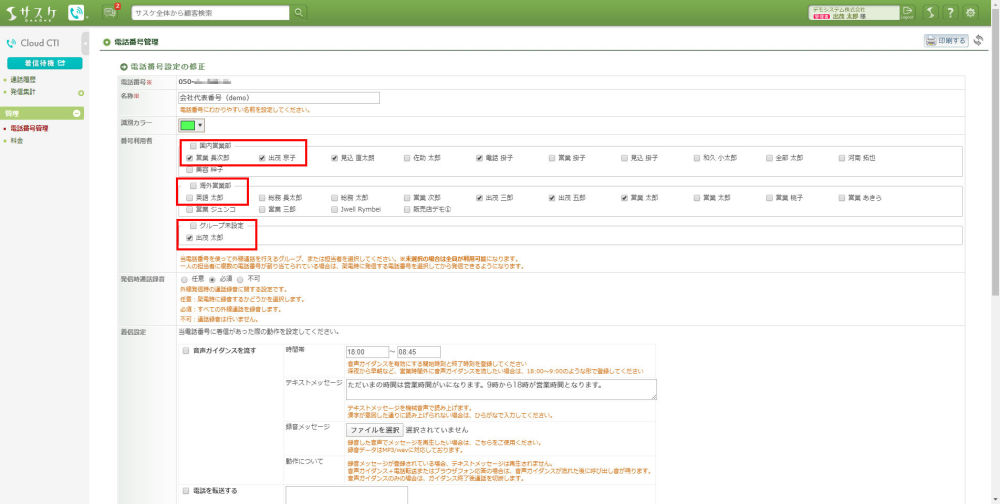
Task: Open 通話履歴 in the sidebar
Action: [x=23, y=79]
